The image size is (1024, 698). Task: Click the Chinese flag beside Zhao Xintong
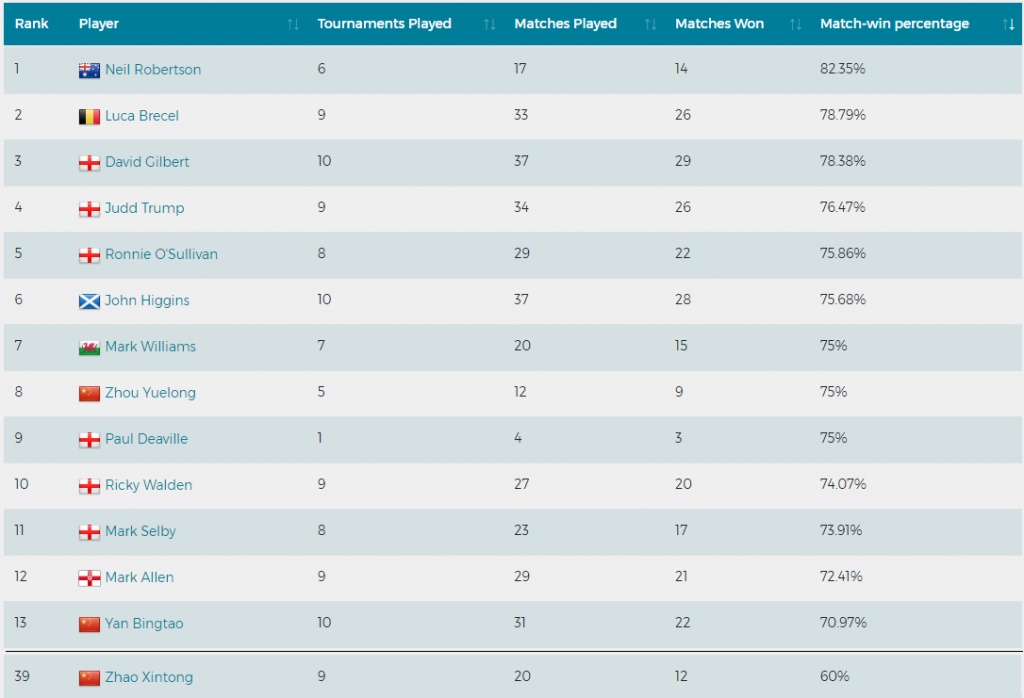point(89,678)
